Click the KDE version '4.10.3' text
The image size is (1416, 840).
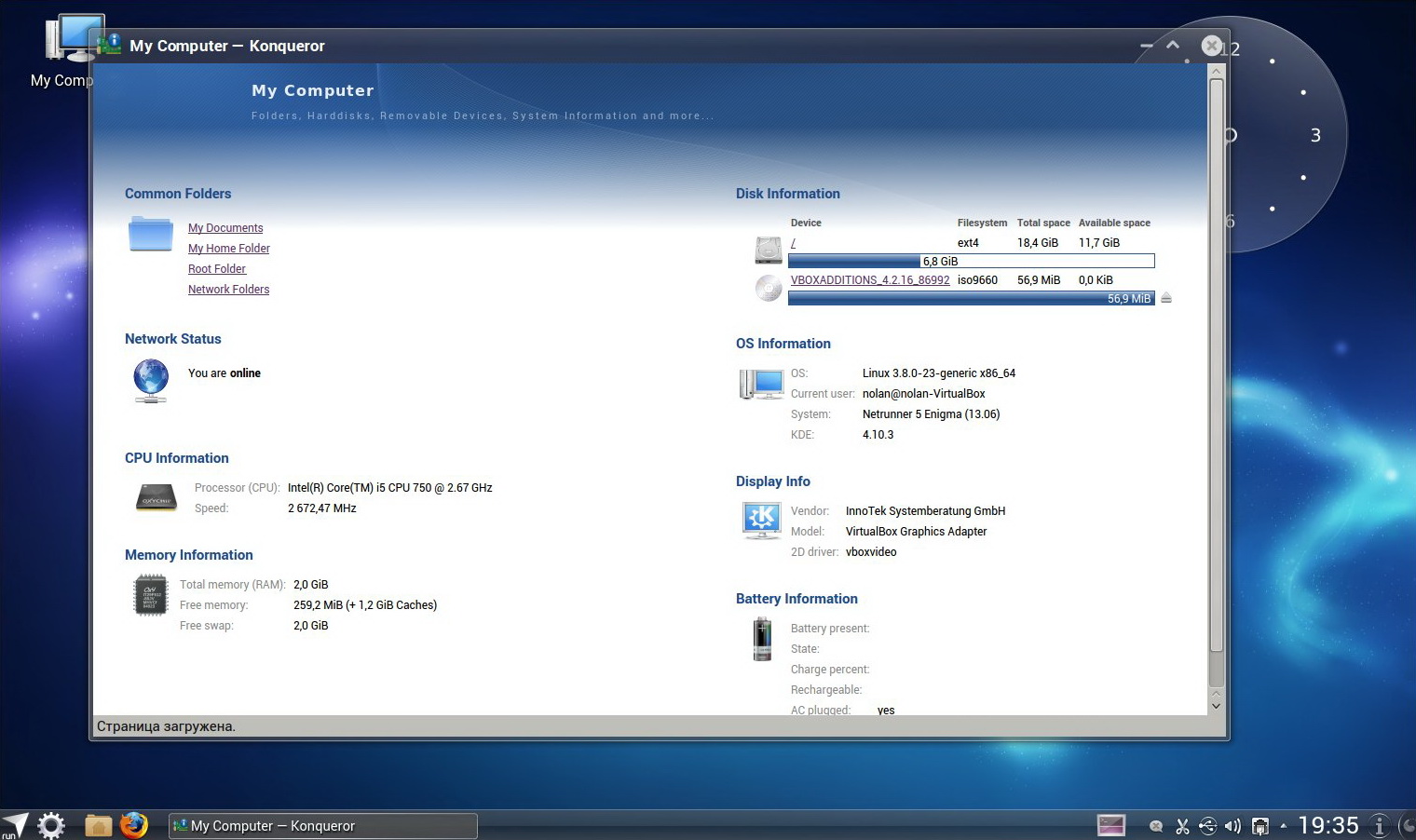point(878,435)
